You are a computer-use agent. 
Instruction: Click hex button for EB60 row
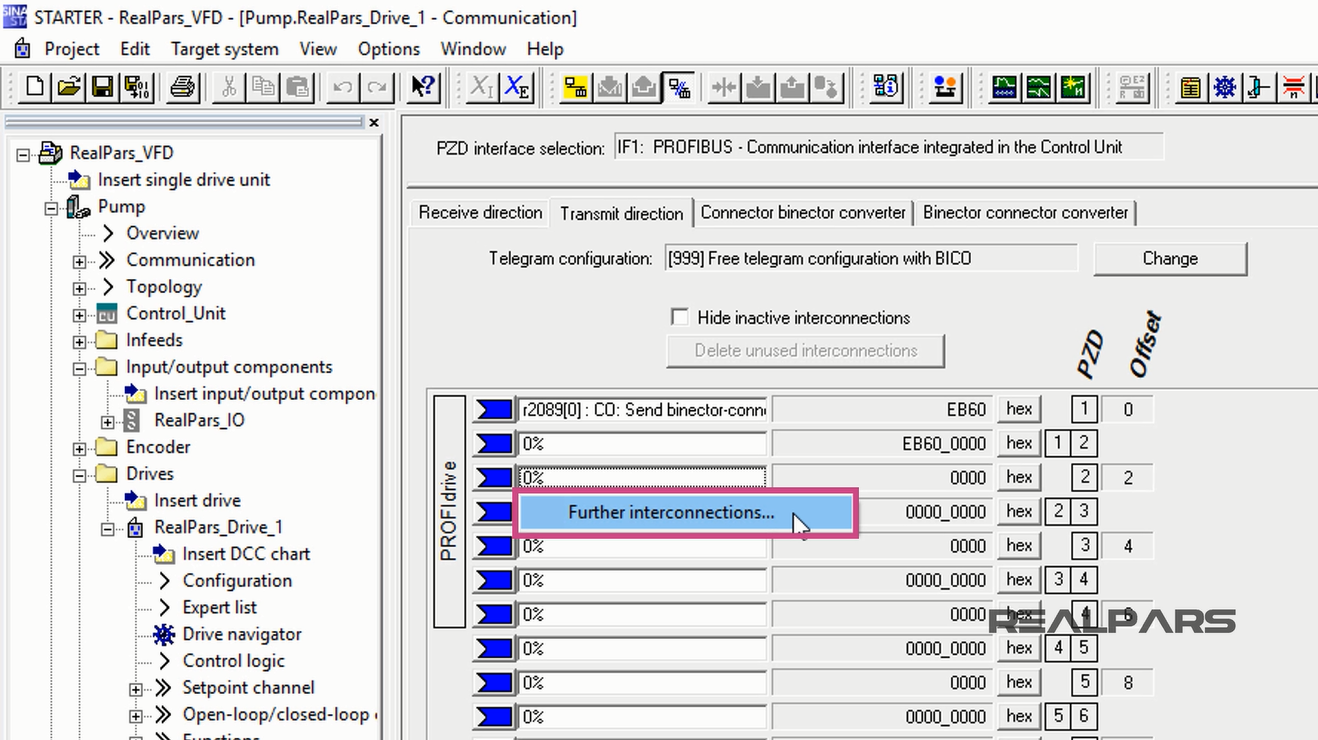(x=1019, y=409)
